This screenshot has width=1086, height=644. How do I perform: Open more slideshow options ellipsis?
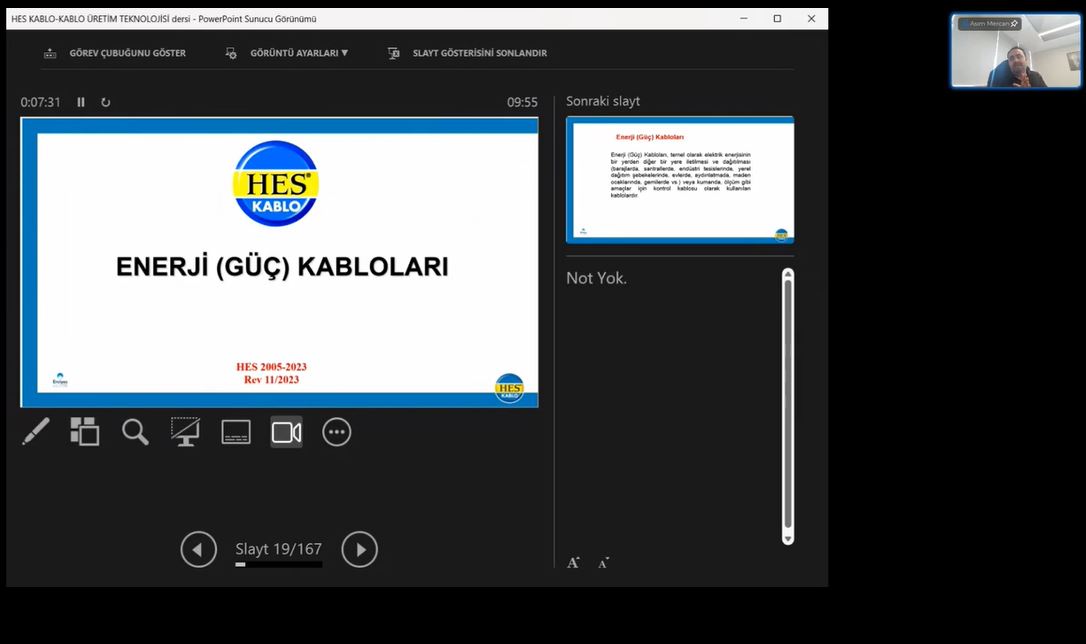coord(337,432)
